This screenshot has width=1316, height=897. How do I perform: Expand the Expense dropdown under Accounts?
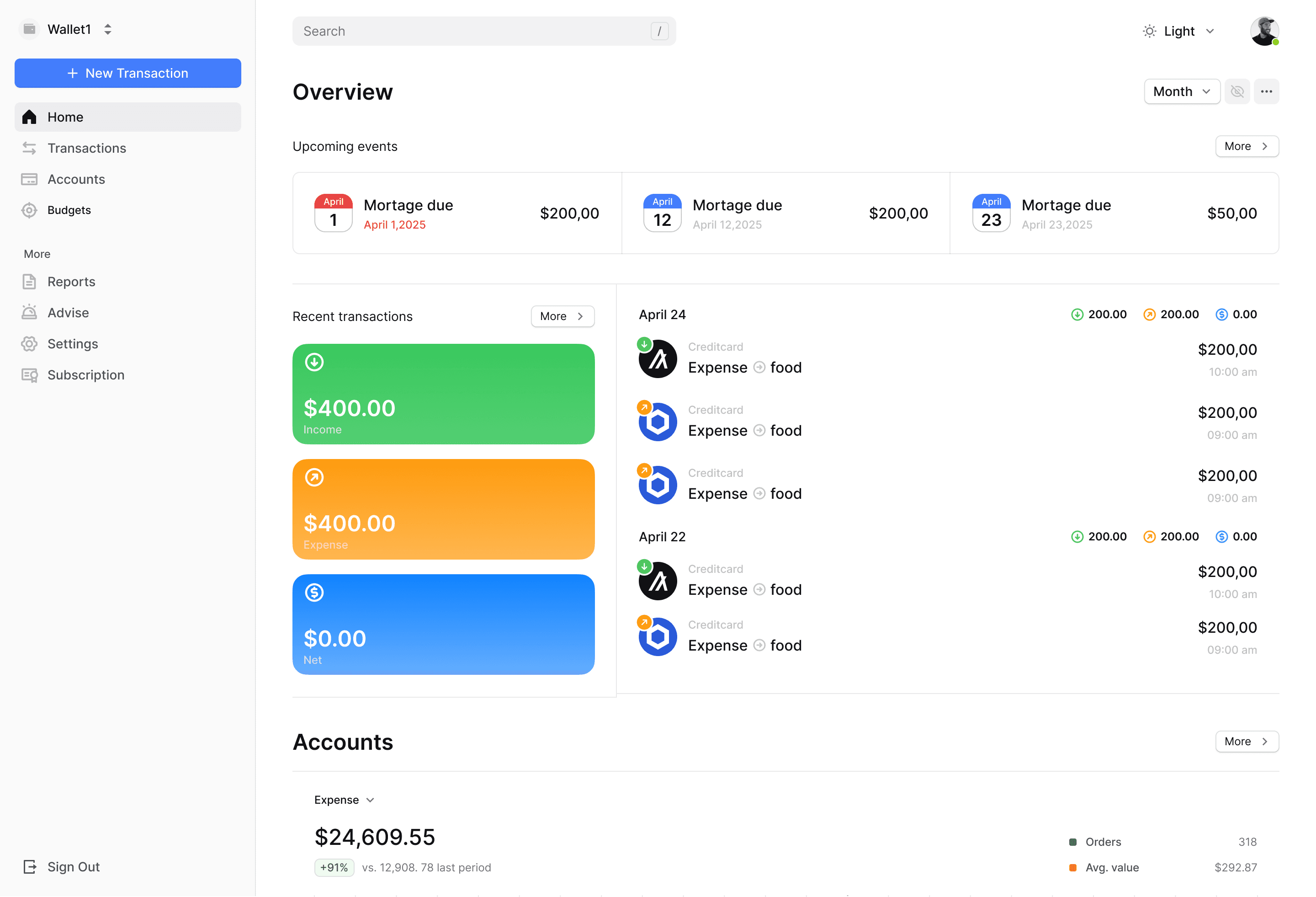tap(344, 800)
